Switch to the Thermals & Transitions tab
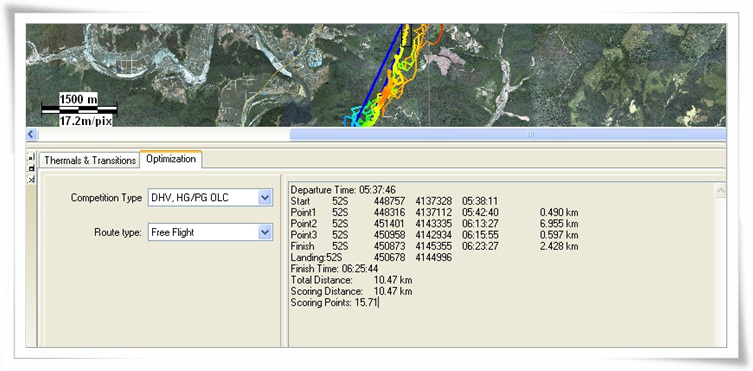 coord(90,160)
